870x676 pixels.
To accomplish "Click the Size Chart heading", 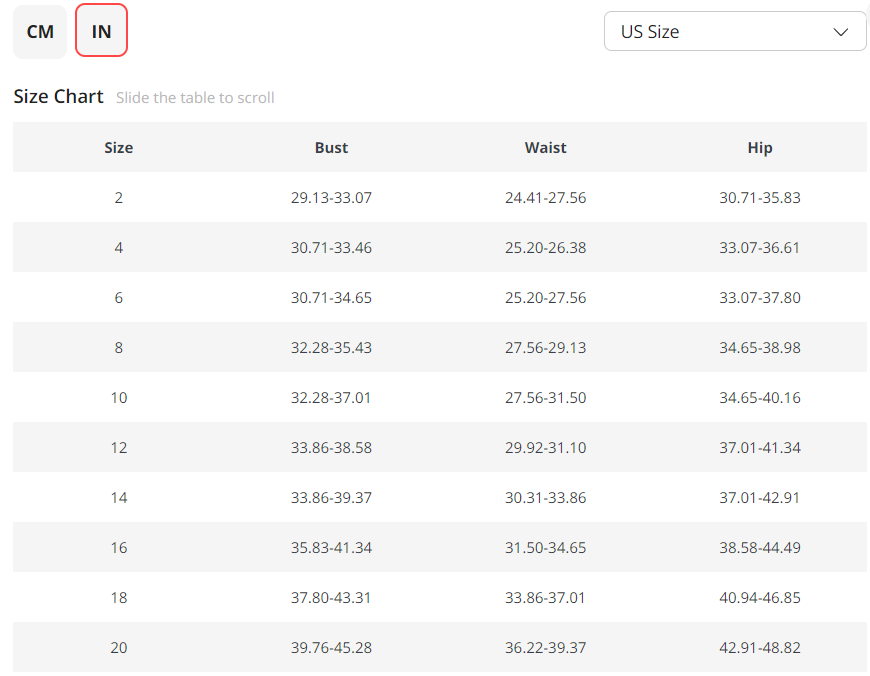I will tap(58, 96).
